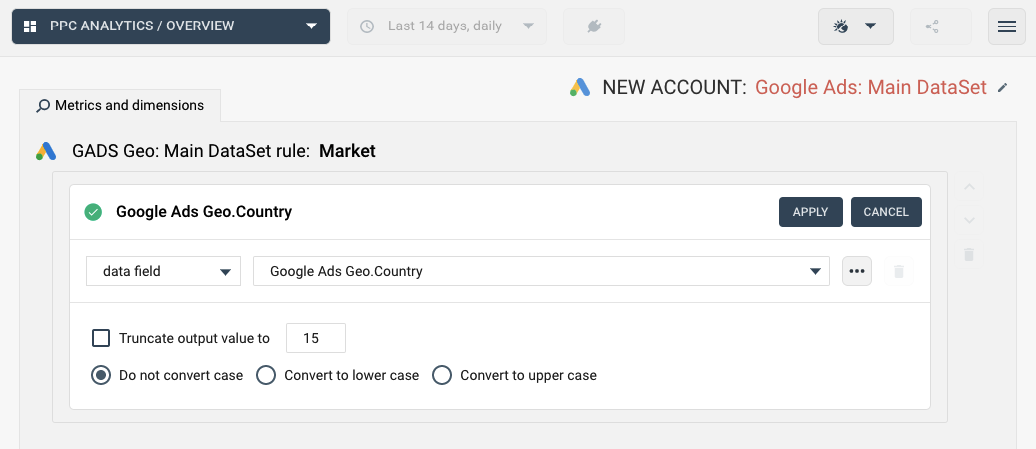Click the trash icon in data field row
This screenshot has height=449, width=1036.
click(x=899, y=271)
